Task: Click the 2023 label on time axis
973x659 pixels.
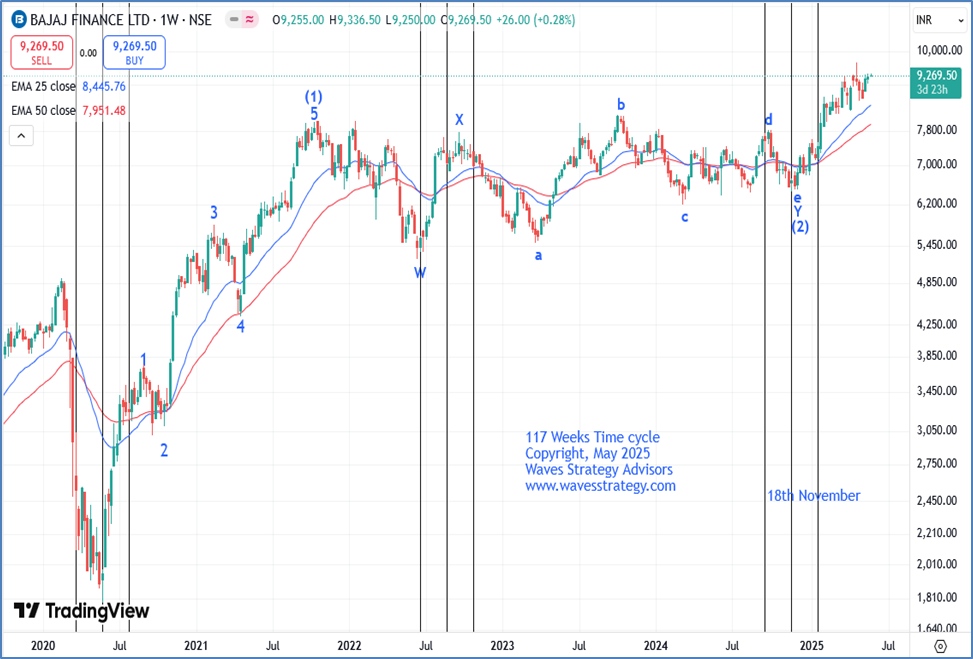Action: click(502, 646)
